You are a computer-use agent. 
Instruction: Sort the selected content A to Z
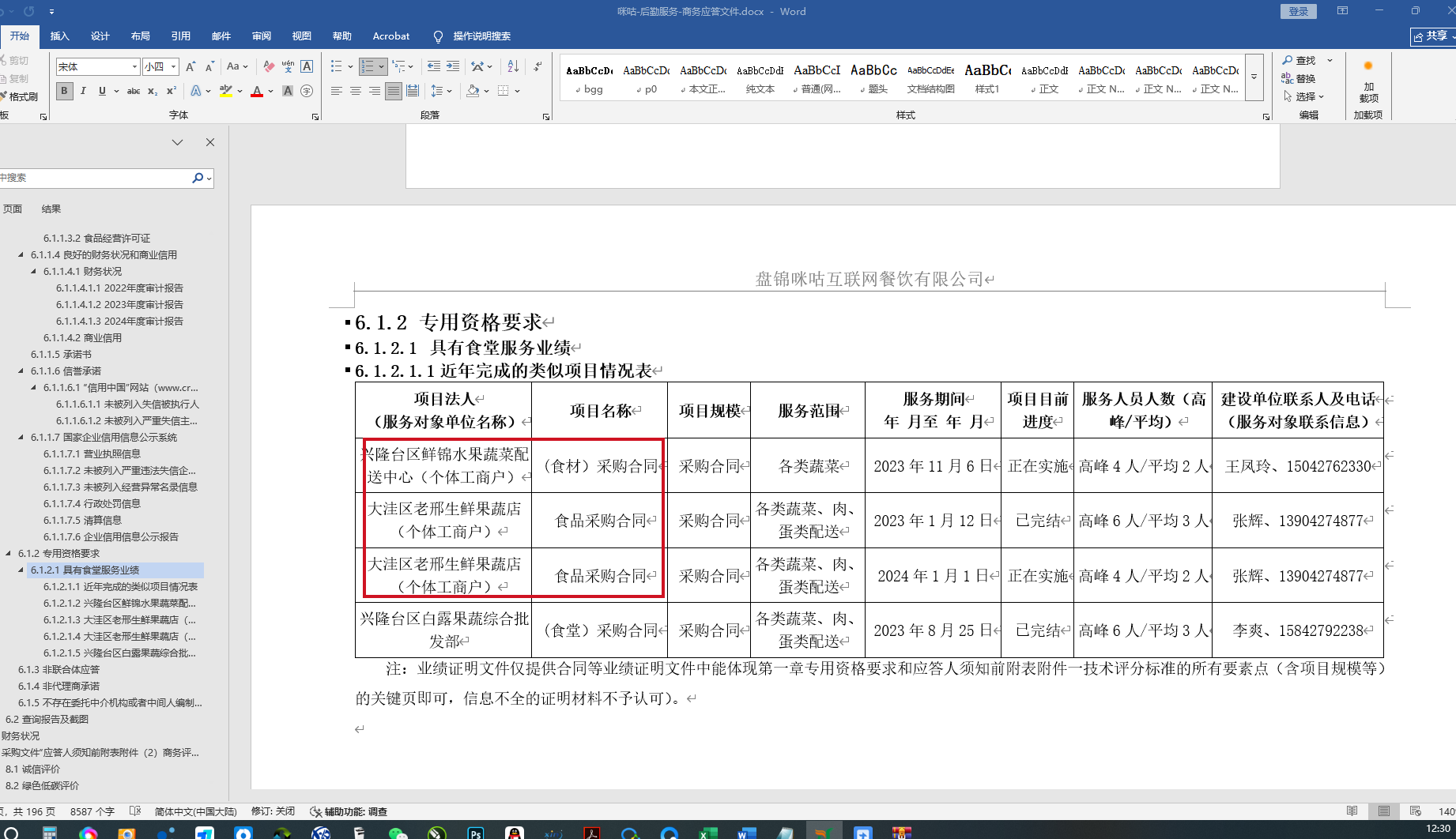(513, 67)
